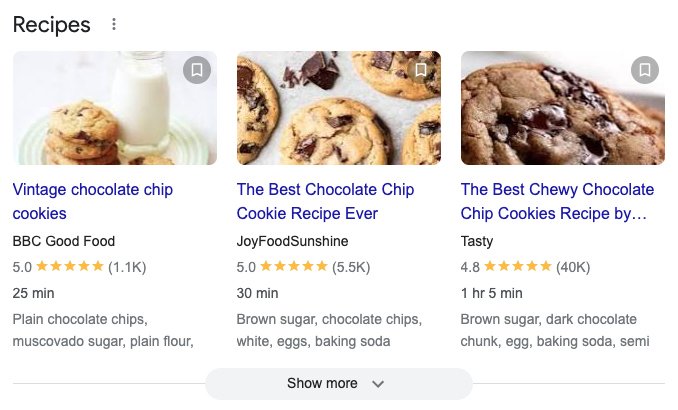
Task: Click the BBC Good Food star rating
Action: (70, 267)
